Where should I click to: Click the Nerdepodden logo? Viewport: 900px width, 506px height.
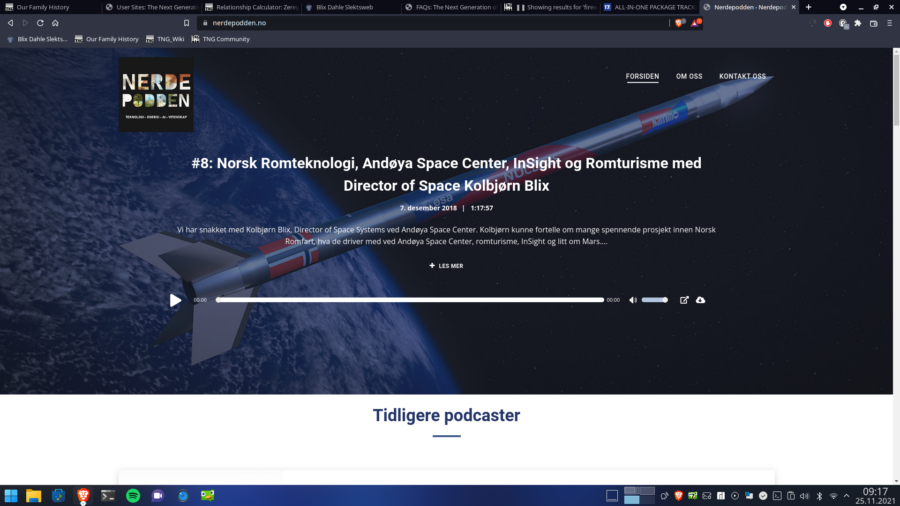pos(156,95)
